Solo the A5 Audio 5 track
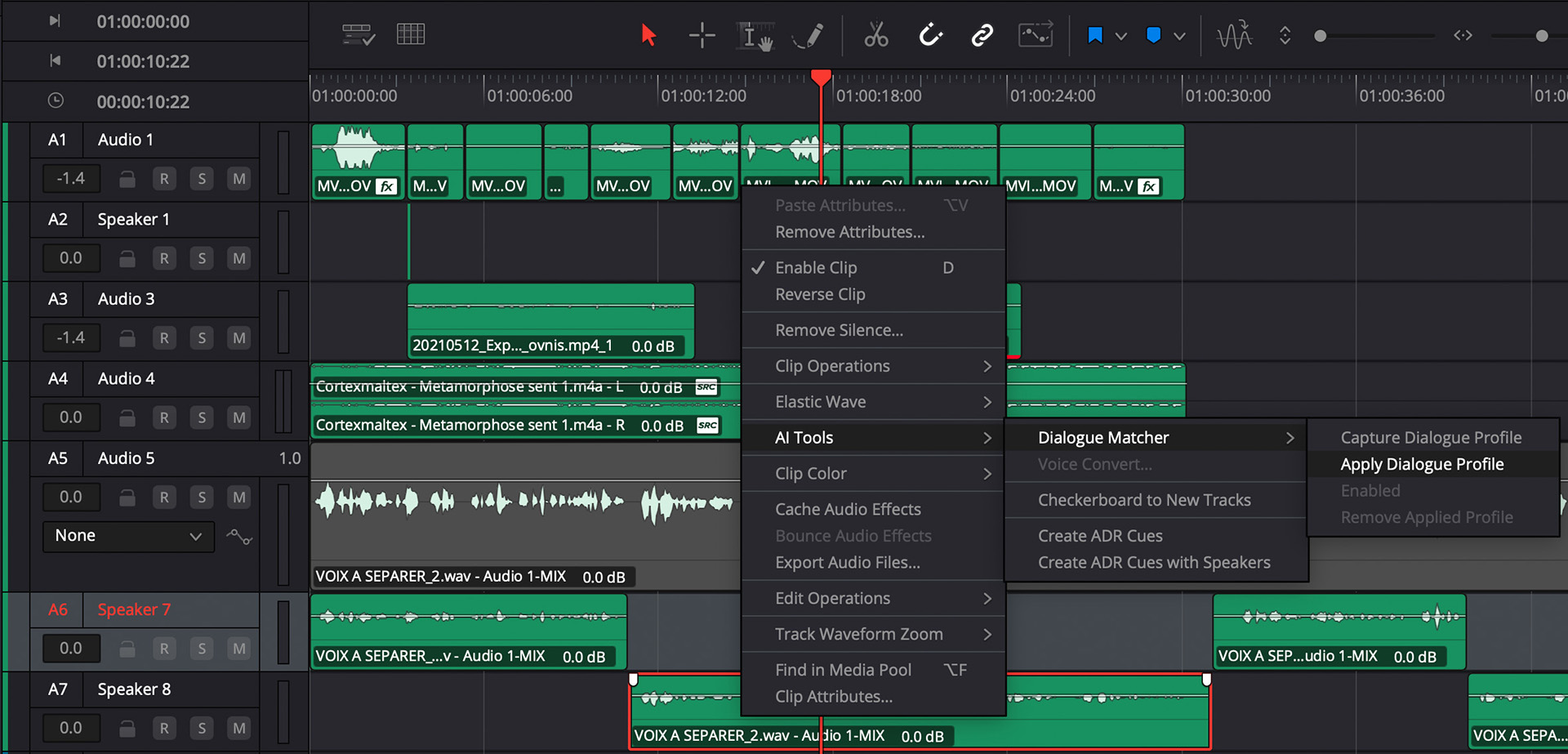Viewport: 1568px width, 754px height. pos(202,497)
